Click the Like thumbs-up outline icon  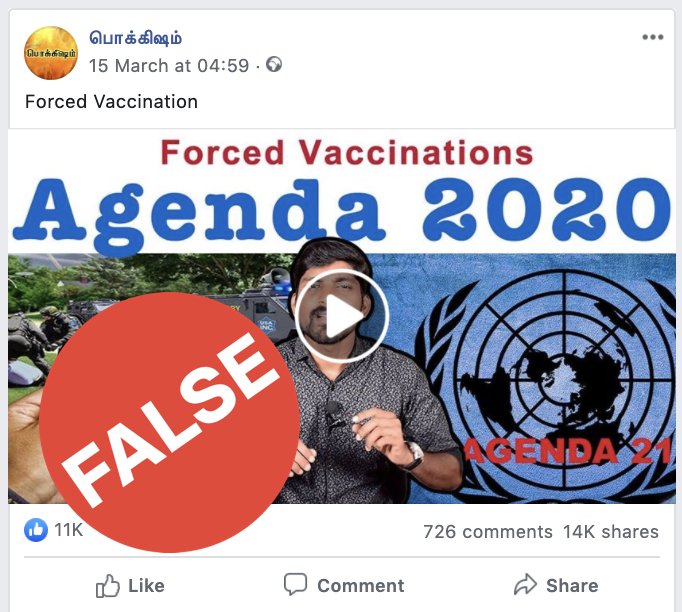[x=107, y=585]
